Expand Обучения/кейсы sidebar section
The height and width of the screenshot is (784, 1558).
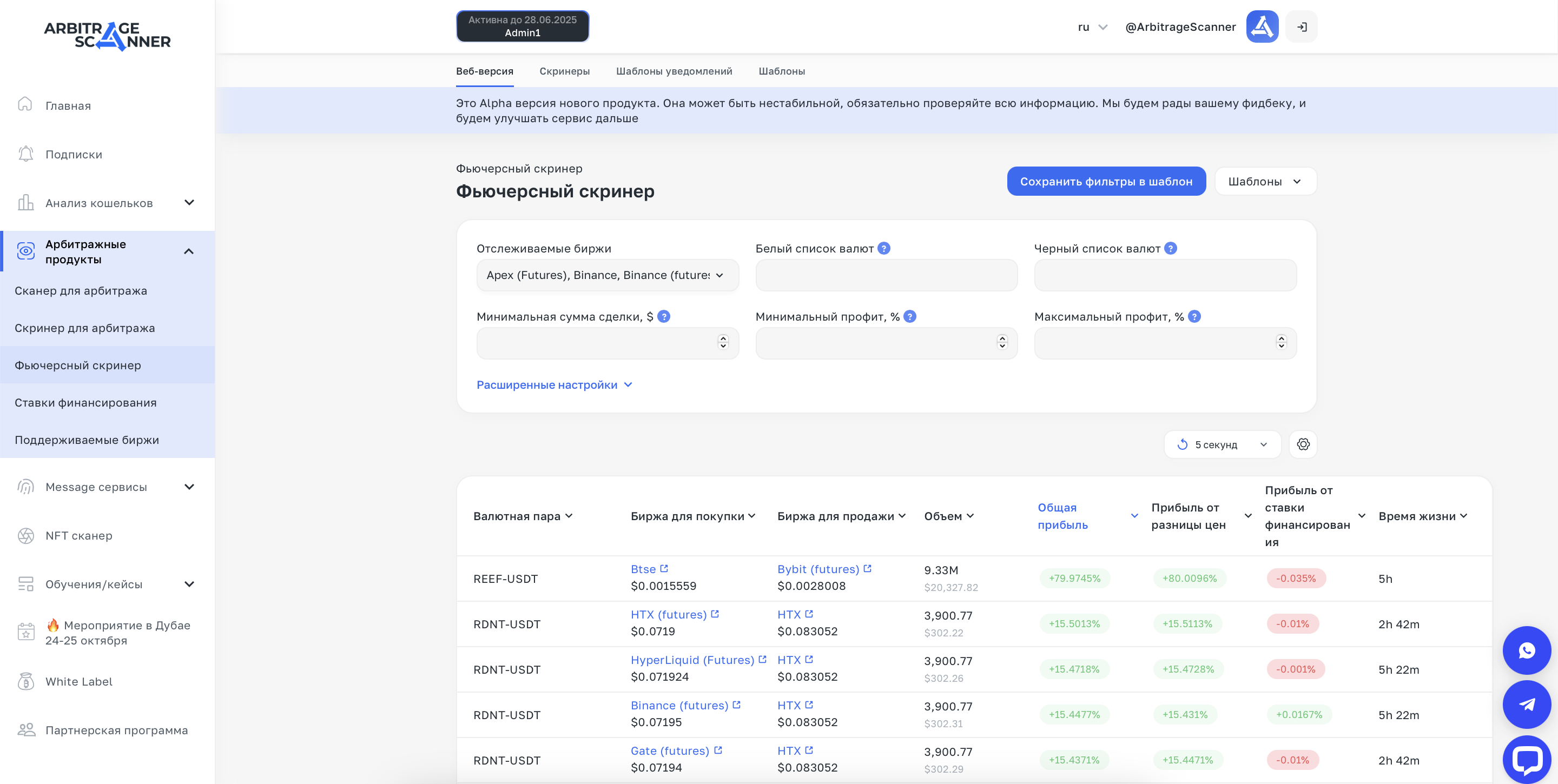(189, 584)
